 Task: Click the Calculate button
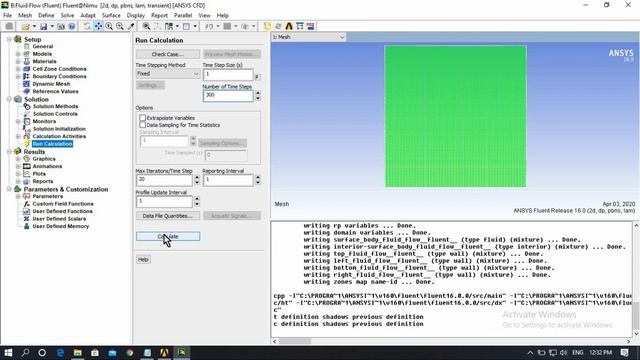click(x=168, y=236)
